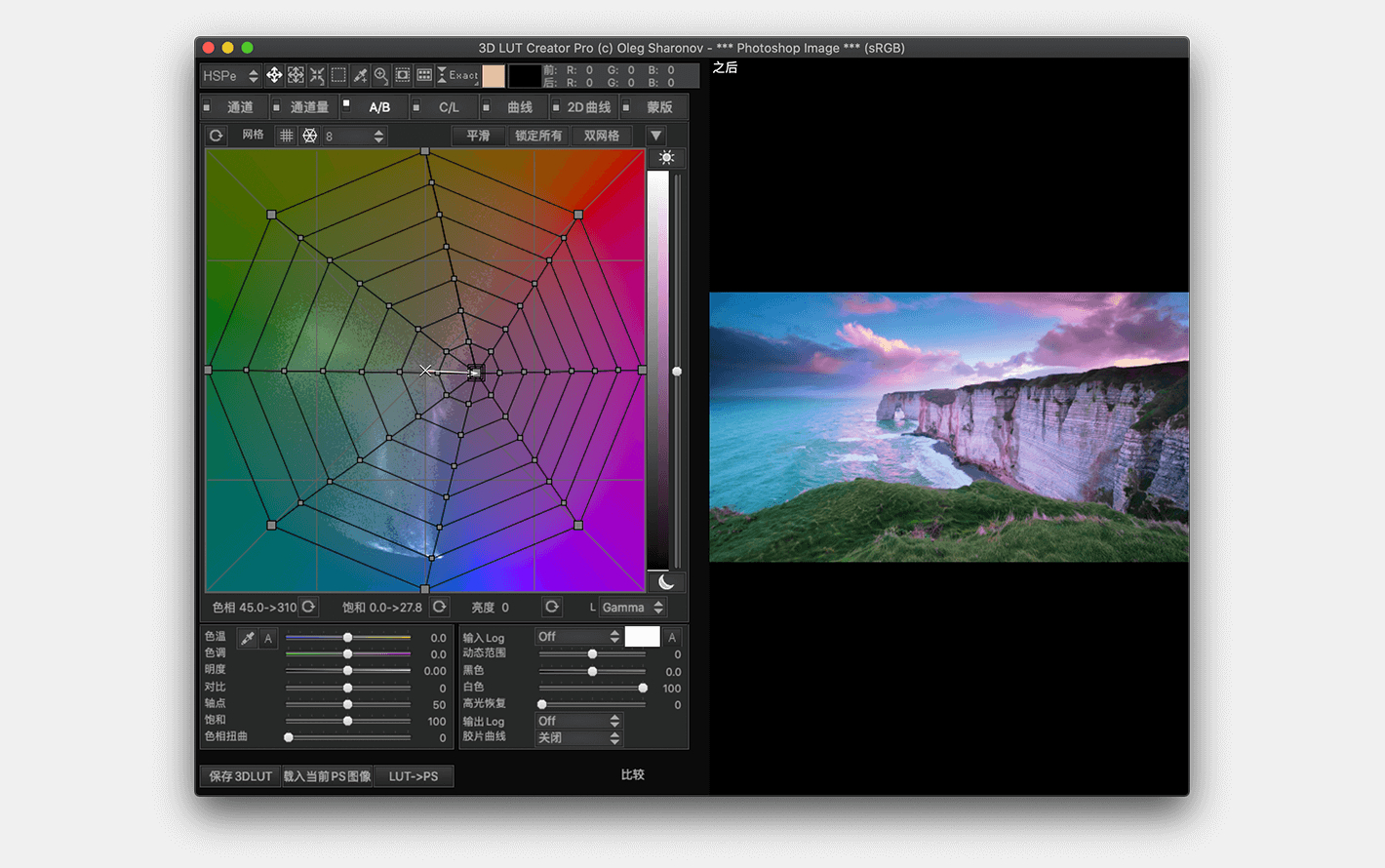The width and height of the screenshot is (1385, 868).
Task: Activate the magnifier zoom tool
Action: pyautogui.click(x=381, y=75)
